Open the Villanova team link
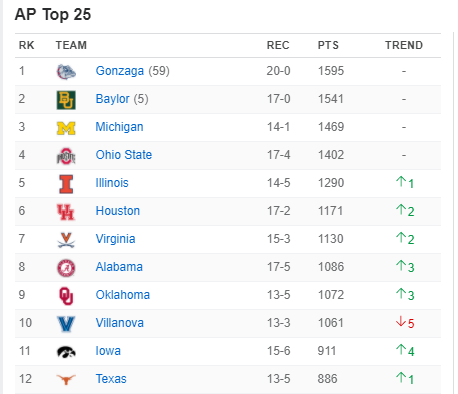The height and width of the screenshot is (394, 458). [120, 323]
